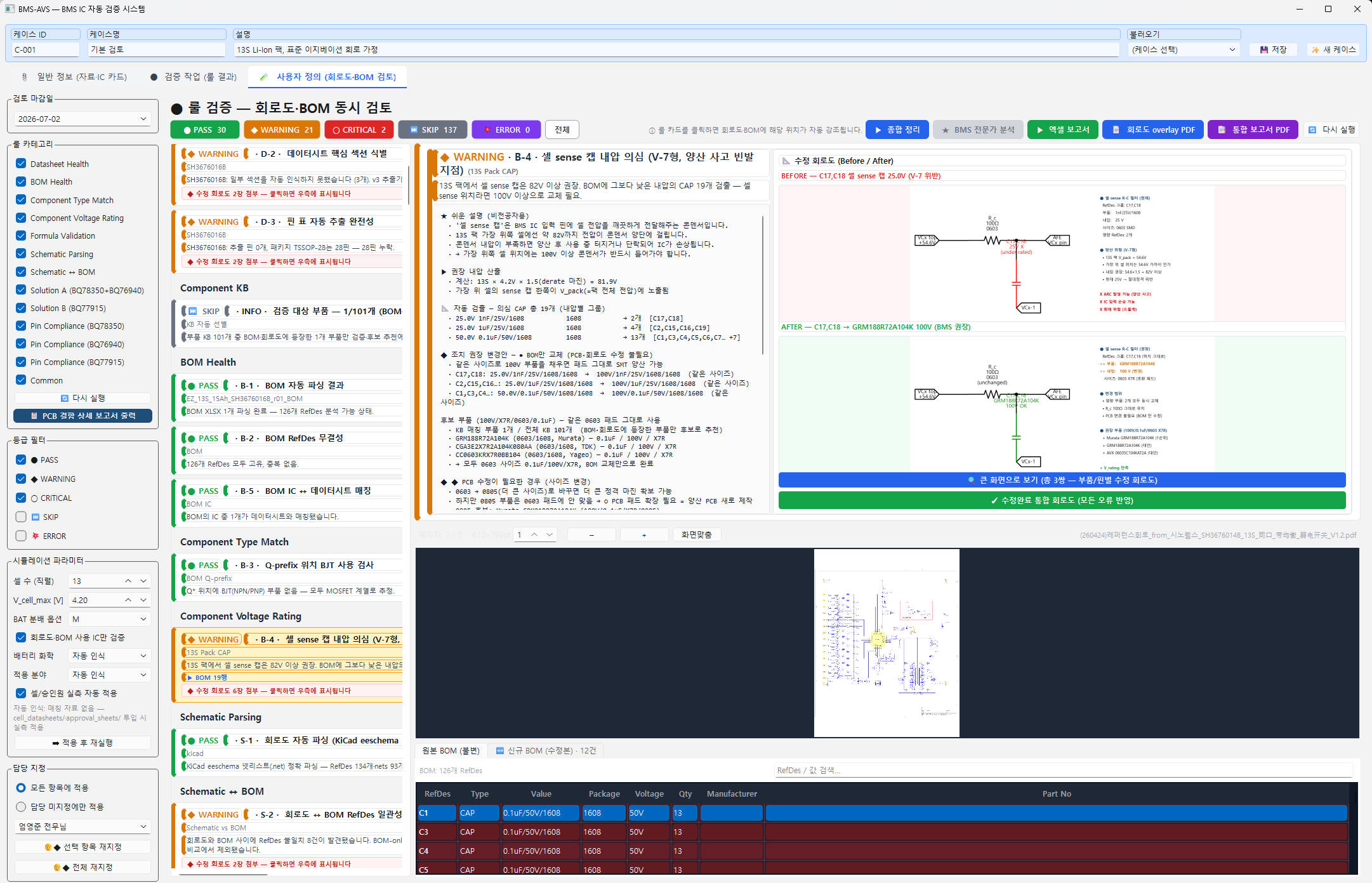This screenshot has width=1372, height=883.
Task: Click the clip icon on 일반 정보 tab
Action: pyautogui.click(x=24, y=77)
